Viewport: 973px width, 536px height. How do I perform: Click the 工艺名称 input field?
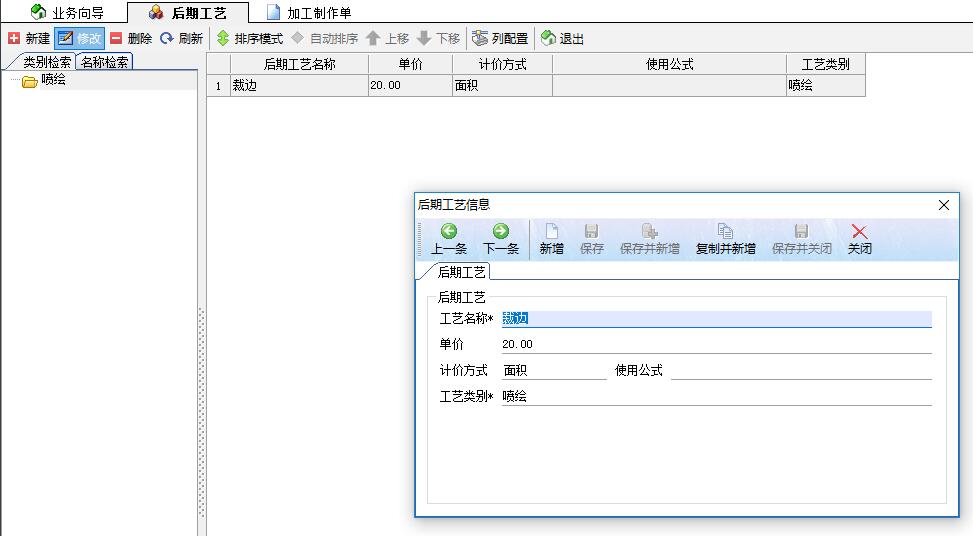(716, 319)
